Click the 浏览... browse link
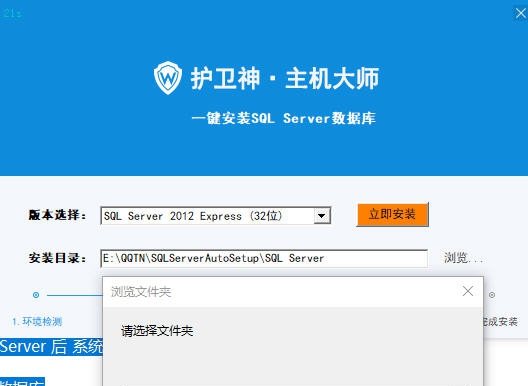 [464, 258]
